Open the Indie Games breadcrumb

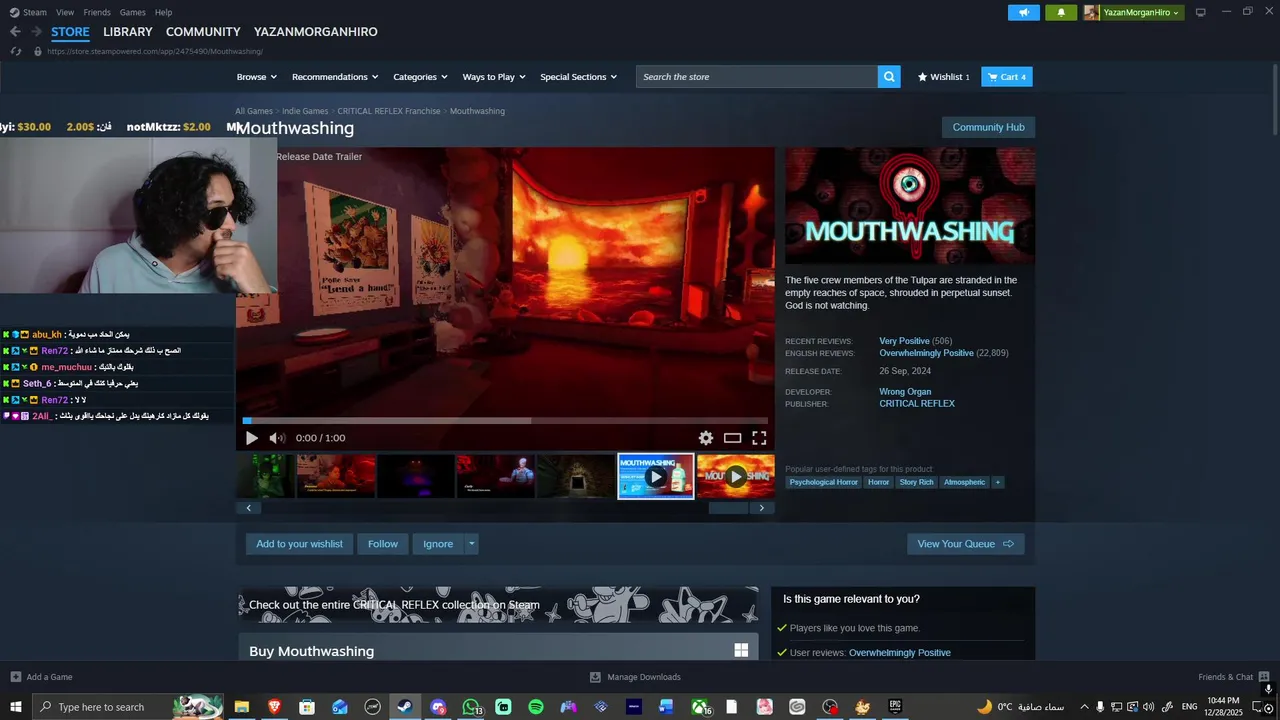tap(305, 111)
